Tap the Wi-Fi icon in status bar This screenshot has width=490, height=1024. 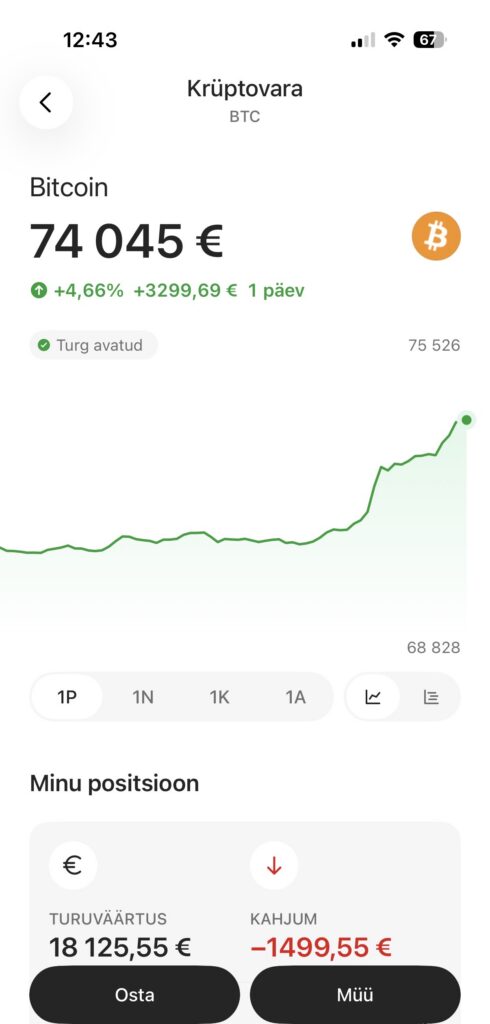point(394,40)
